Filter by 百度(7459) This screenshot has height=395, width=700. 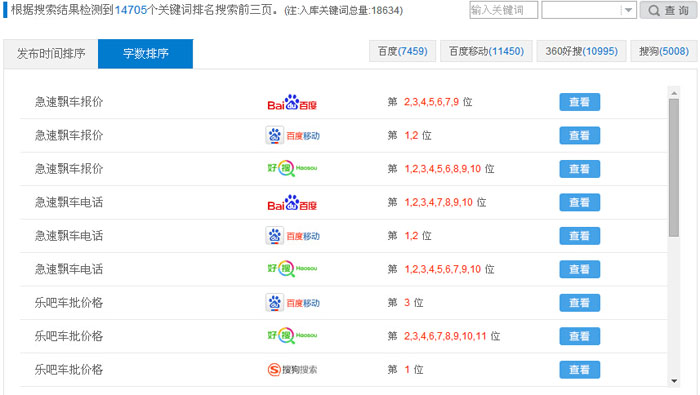402,51
